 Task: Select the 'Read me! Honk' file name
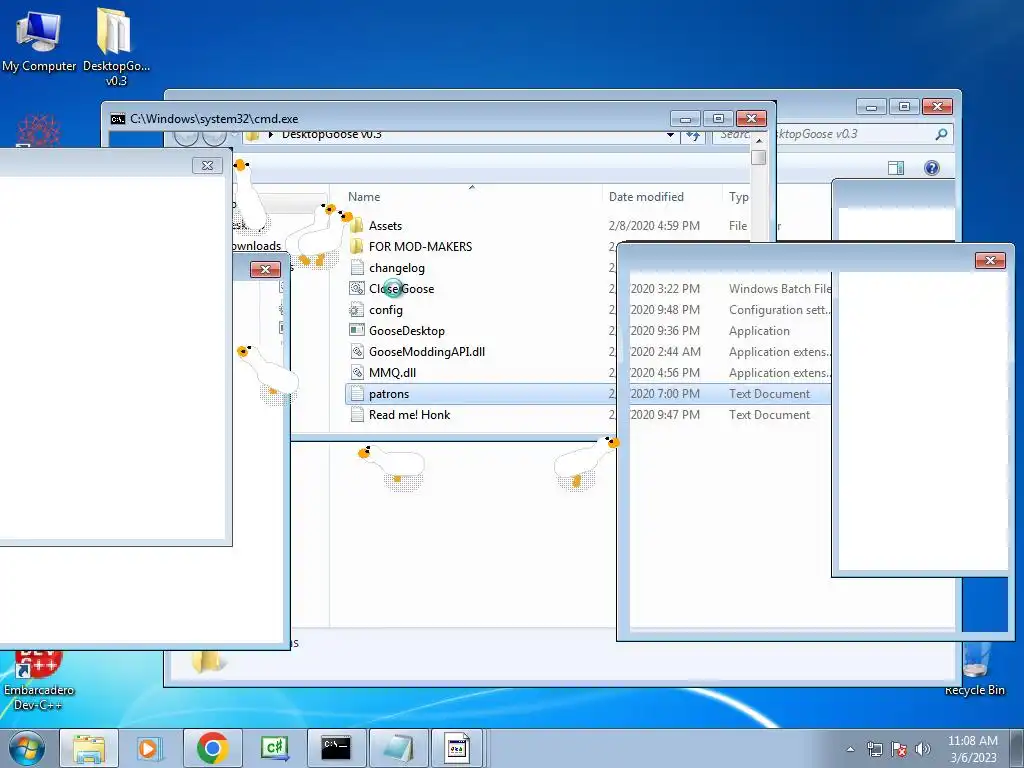(409, 415)
